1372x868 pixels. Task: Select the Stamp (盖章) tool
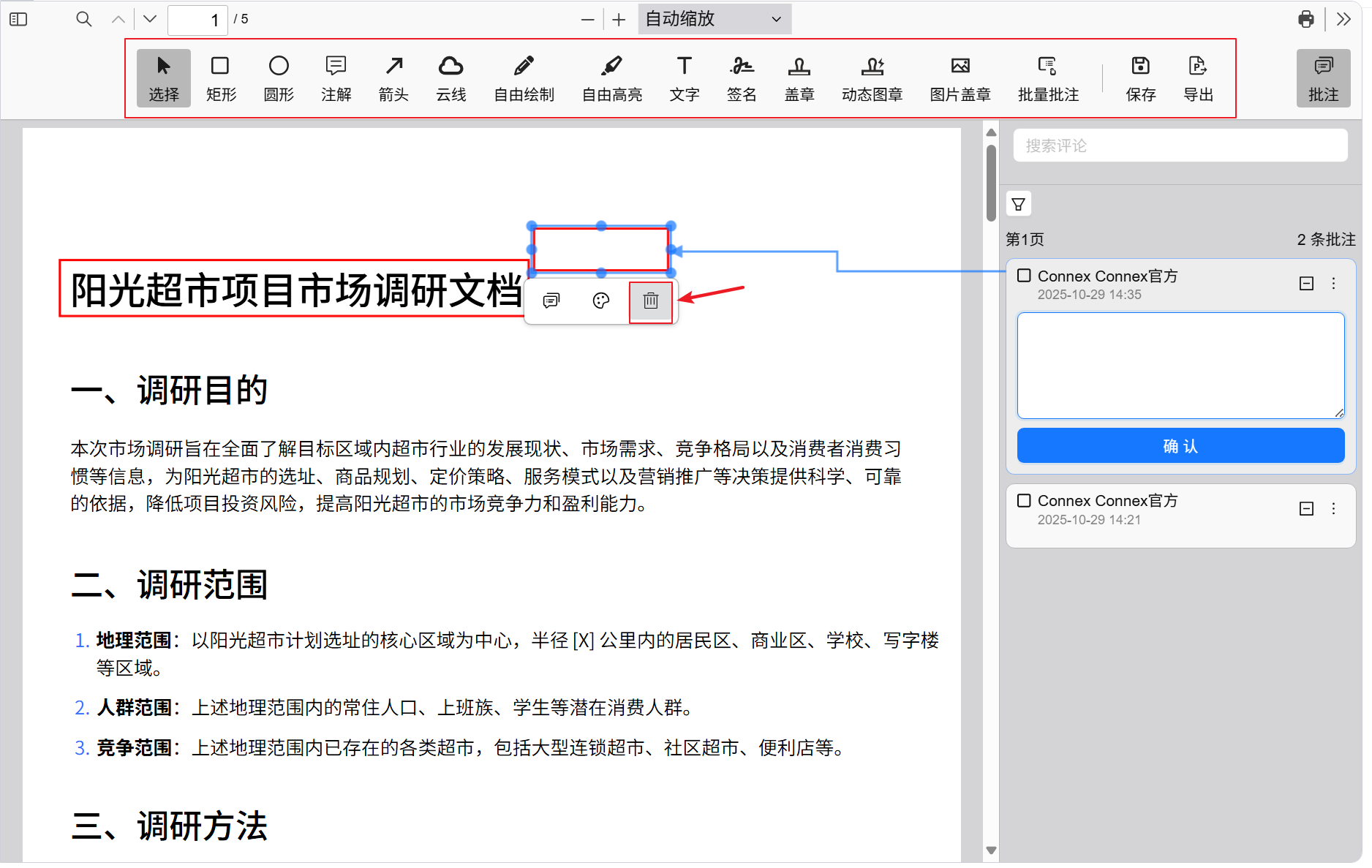pyautogui.click(x=799, y=78)
